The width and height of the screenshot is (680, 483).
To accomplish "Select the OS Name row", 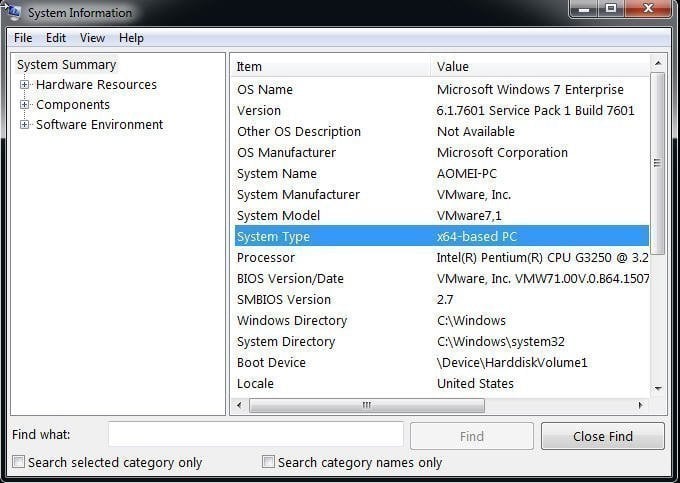I will point(441,90).
